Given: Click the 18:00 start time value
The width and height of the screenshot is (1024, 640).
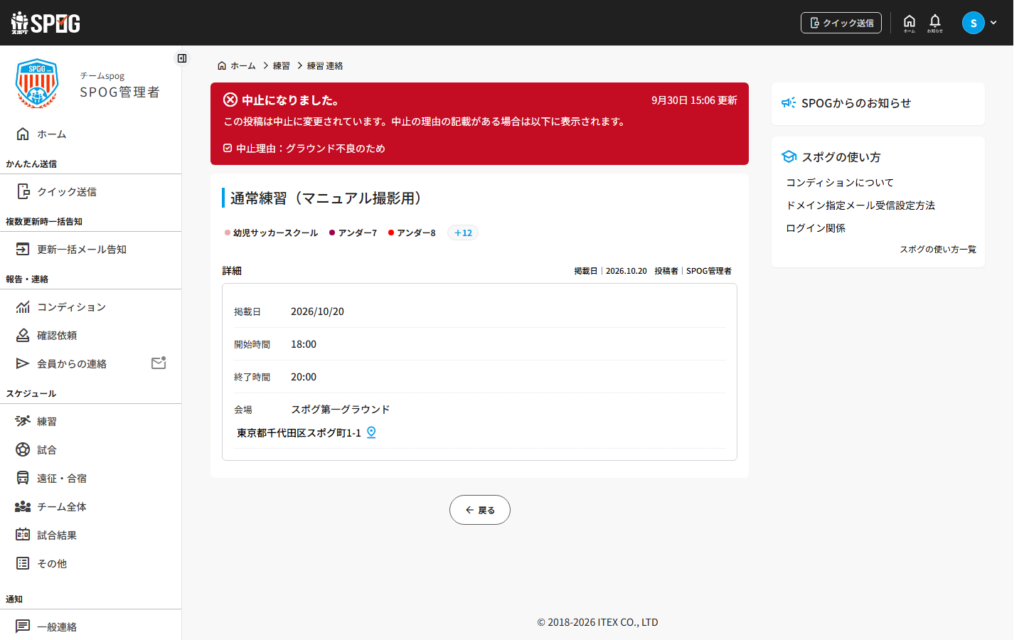Looking at the screenshot, I should 304,344.
